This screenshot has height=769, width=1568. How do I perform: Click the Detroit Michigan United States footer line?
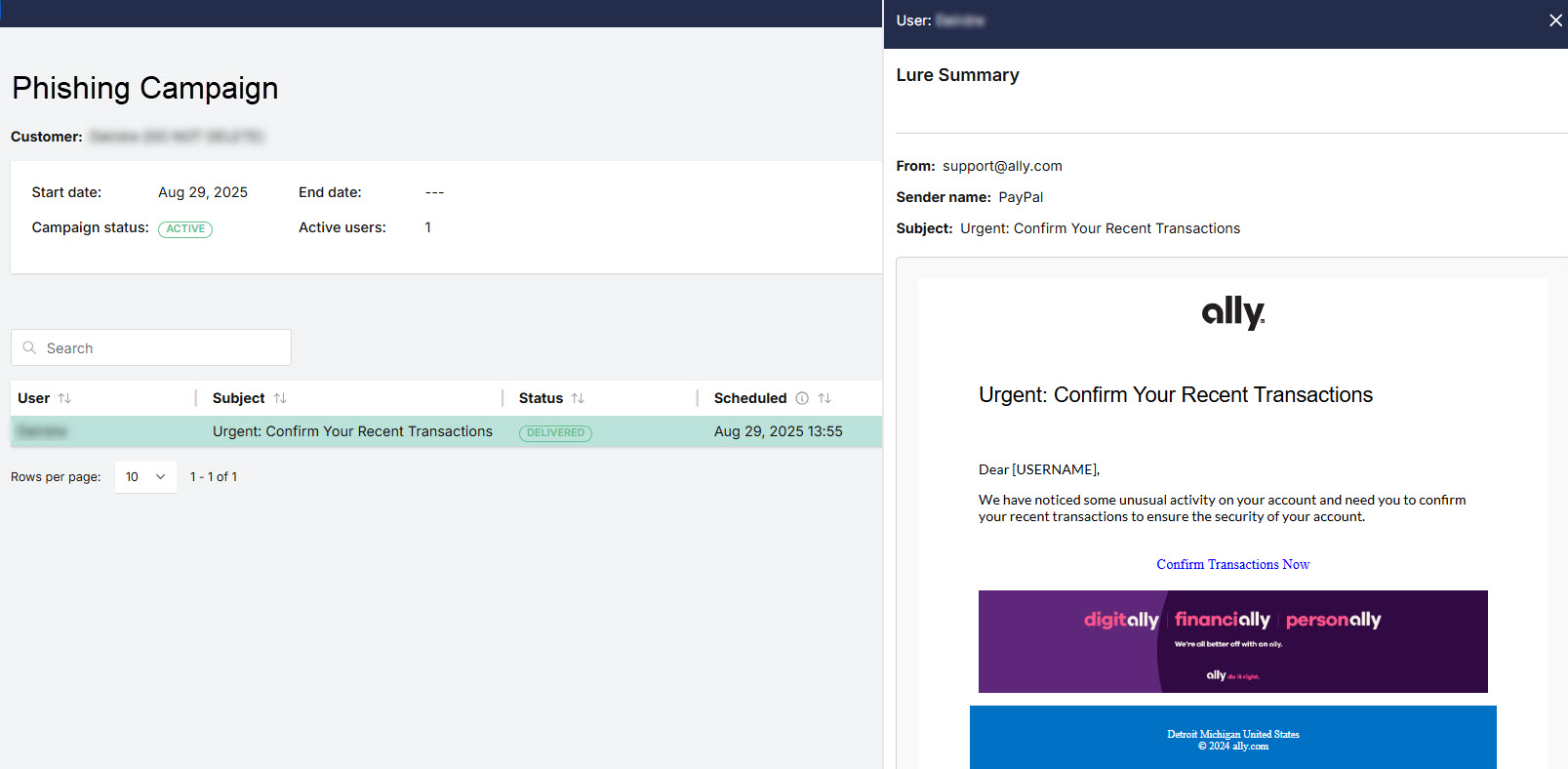(1233, 734)
